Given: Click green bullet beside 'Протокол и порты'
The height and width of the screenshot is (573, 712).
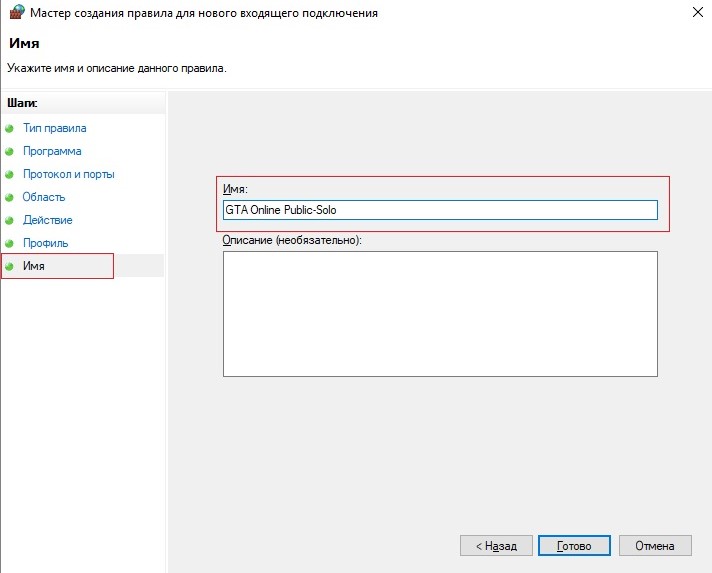Looking at the screenshot, I should pyautogui.click(x=10, y=175).
